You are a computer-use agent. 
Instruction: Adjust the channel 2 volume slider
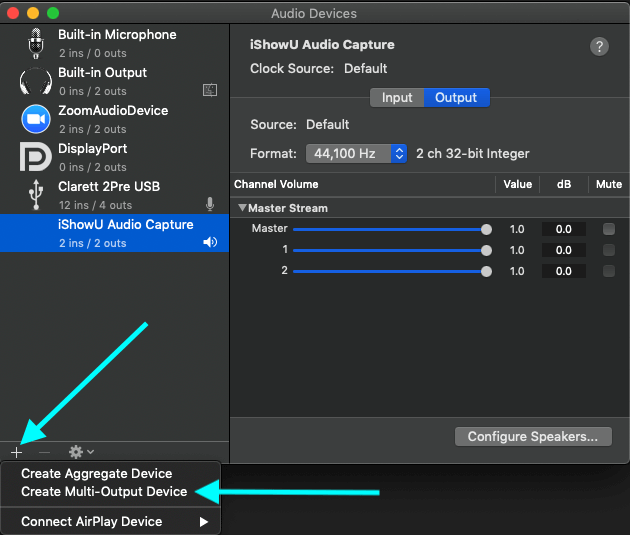392,272
